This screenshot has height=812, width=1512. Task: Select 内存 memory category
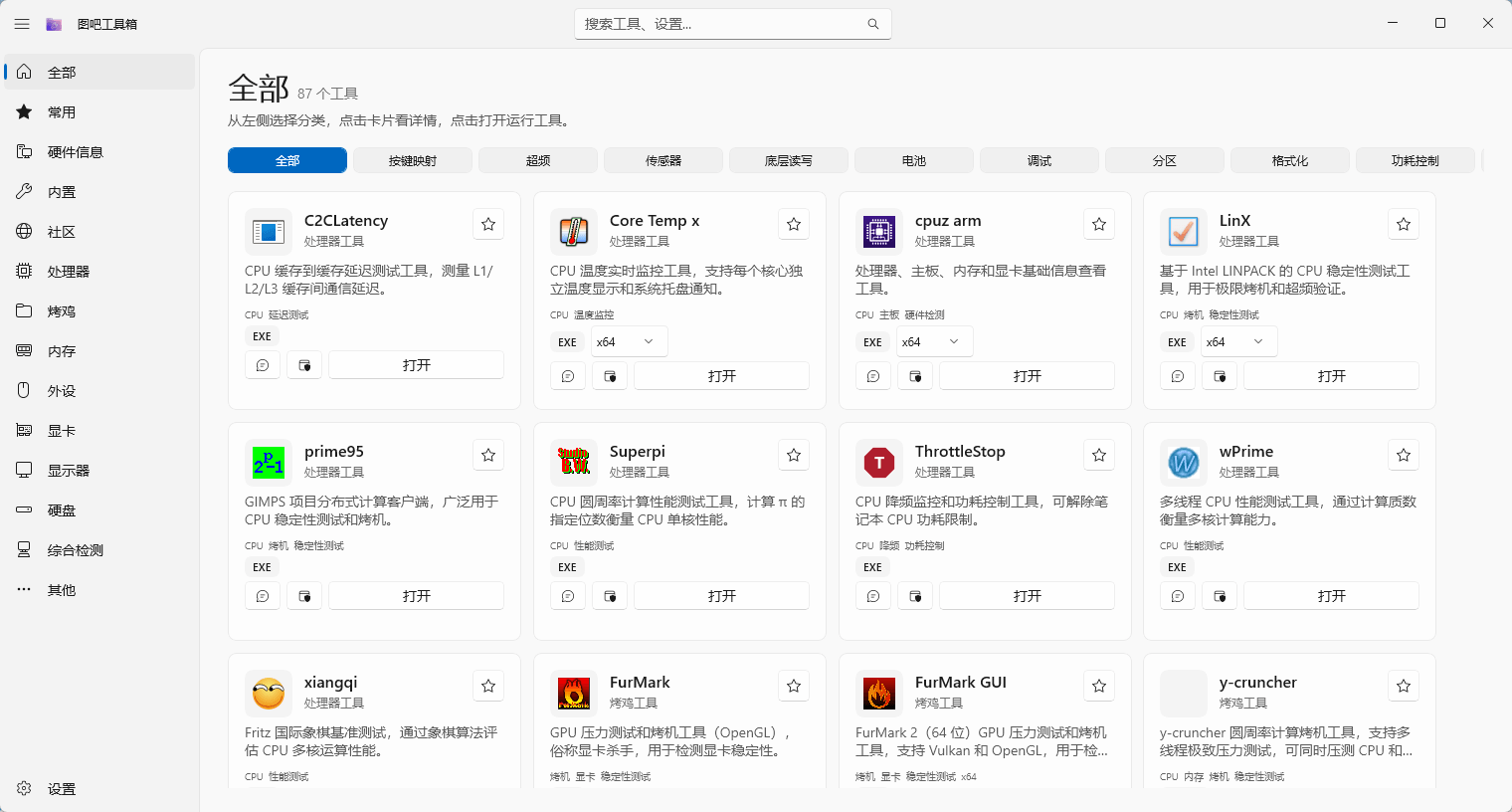pos(99,350)
